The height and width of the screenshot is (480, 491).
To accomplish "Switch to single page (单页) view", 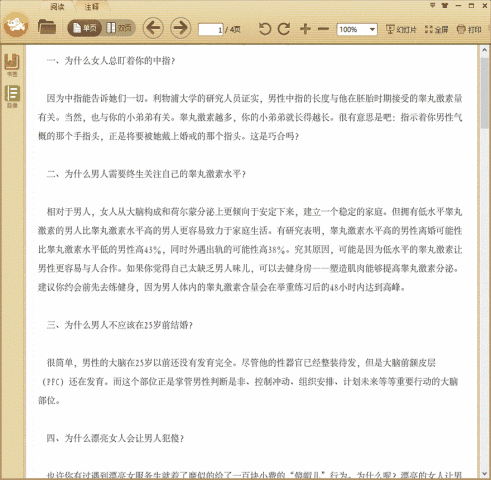I will pos(85,28).
